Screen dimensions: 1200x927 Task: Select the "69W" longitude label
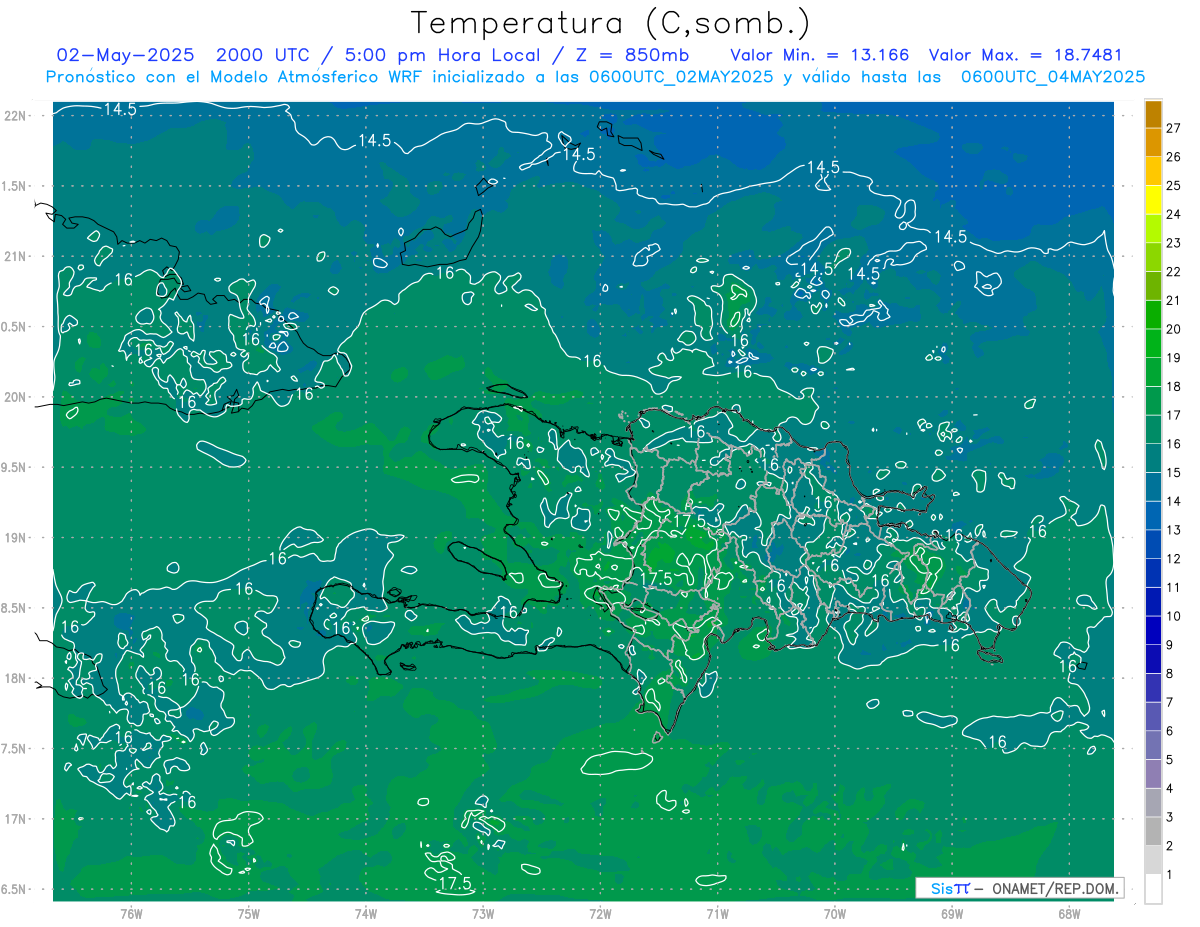[x=952, y=914]
